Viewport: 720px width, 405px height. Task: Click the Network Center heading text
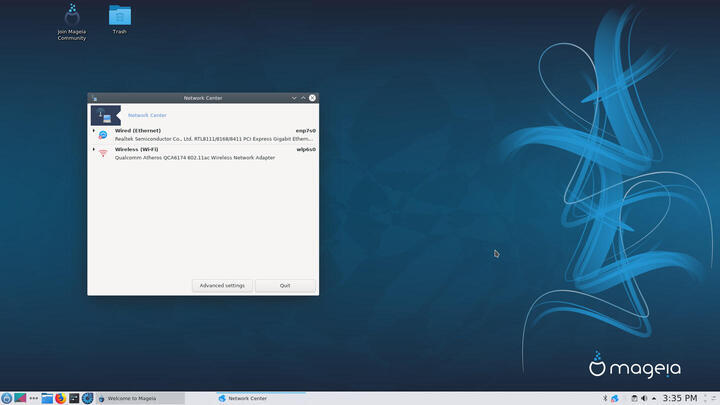pyautogui.click(x=147, y=115)
